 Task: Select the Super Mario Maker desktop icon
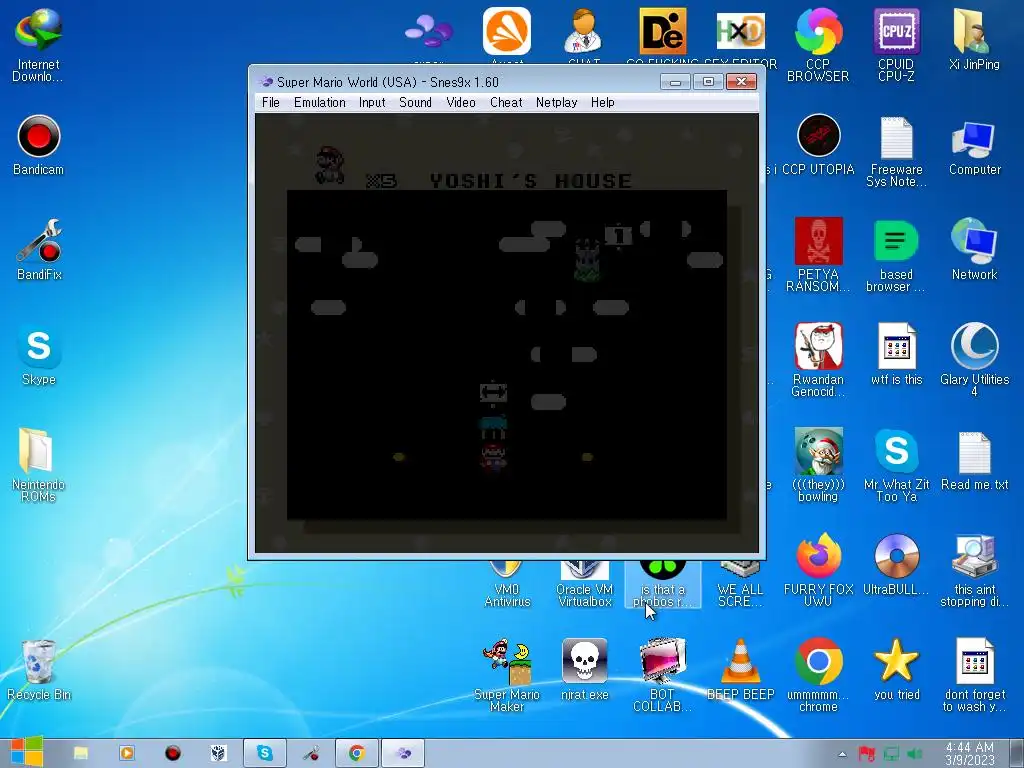coord(507,675)
